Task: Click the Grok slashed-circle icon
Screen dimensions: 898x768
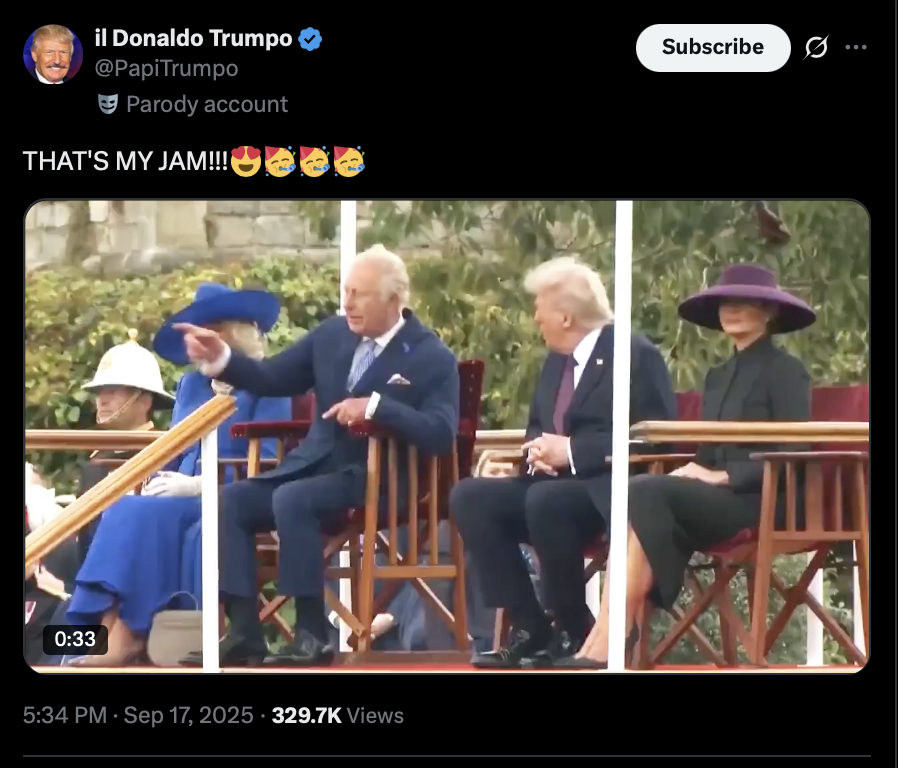Action: [816, 48]
